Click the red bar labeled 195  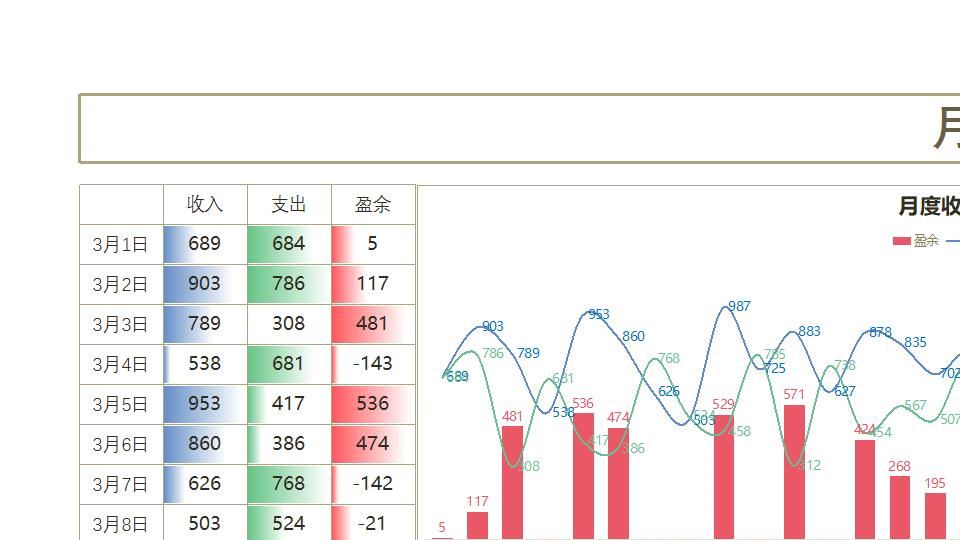coord(935,516)
